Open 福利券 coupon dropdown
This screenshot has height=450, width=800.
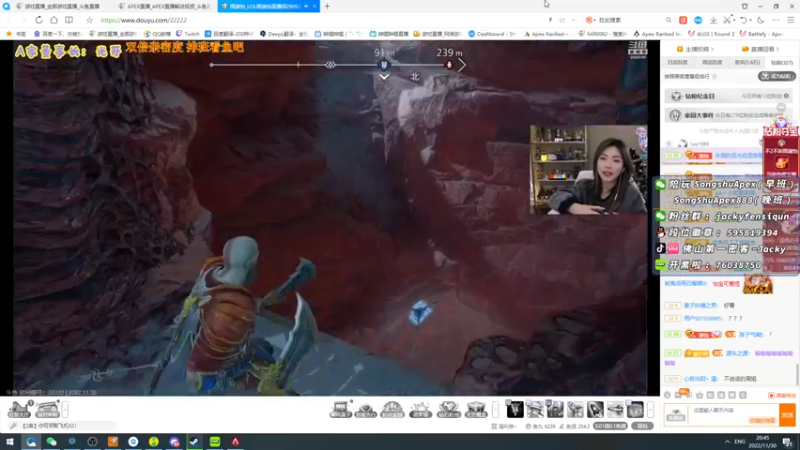pos(504,426)
